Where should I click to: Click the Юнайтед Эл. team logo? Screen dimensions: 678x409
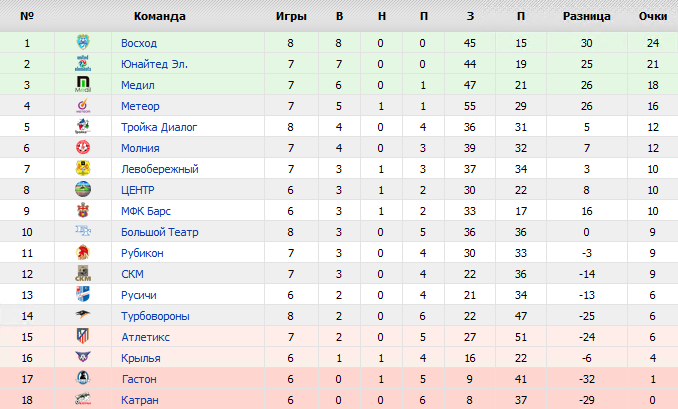[x=83, y=64]
